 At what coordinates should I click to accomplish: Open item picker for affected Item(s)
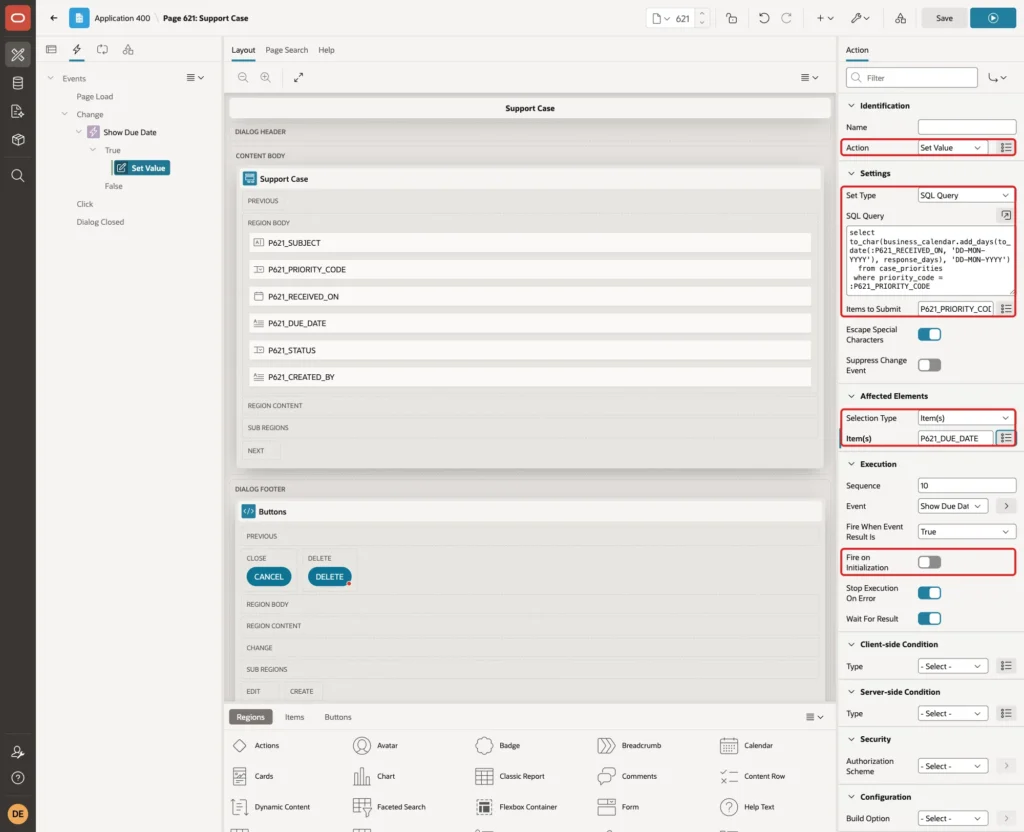pyautogui.click(x=1006, y=438)
